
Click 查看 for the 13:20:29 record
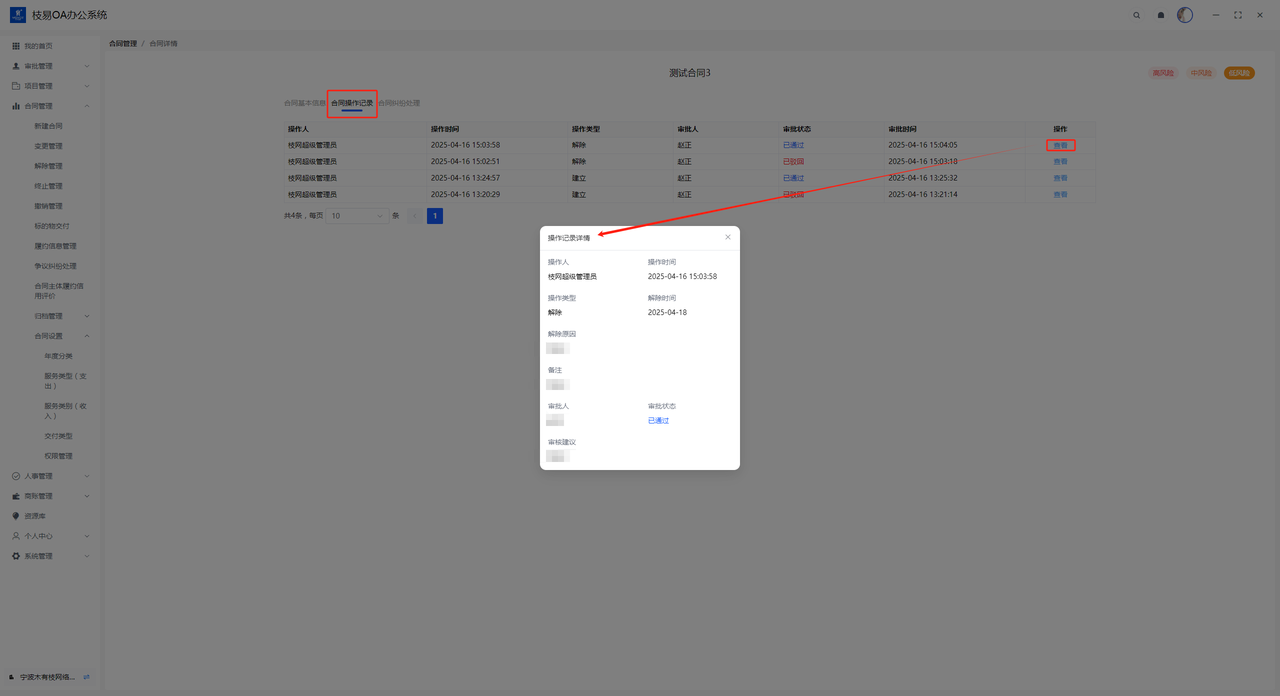[x=1060, y=195]
